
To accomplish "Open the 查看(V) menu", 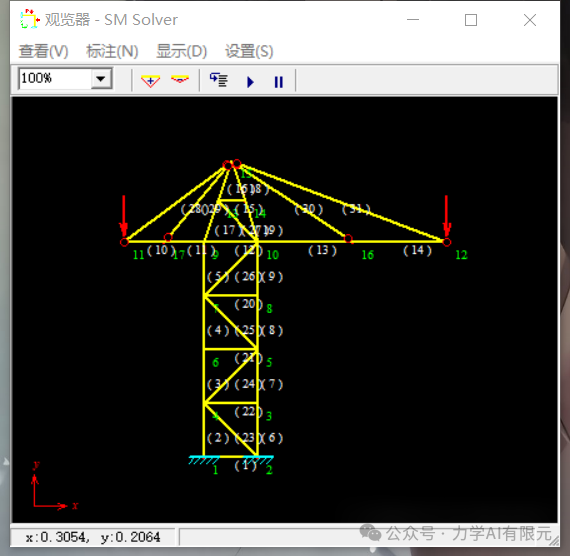I will coord(43,51).
